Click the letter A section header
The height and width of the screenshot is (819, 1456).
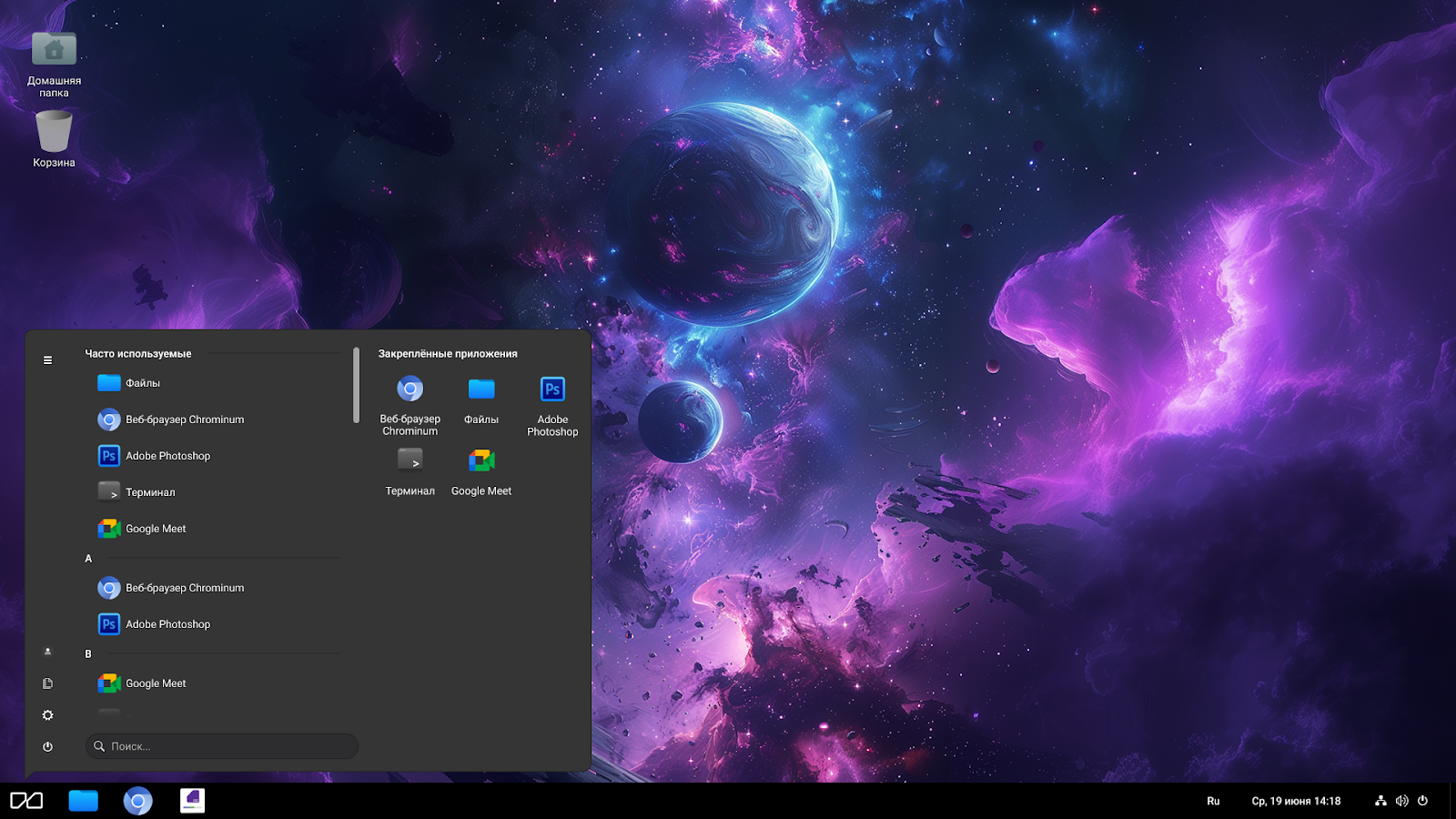pos(88,559)
